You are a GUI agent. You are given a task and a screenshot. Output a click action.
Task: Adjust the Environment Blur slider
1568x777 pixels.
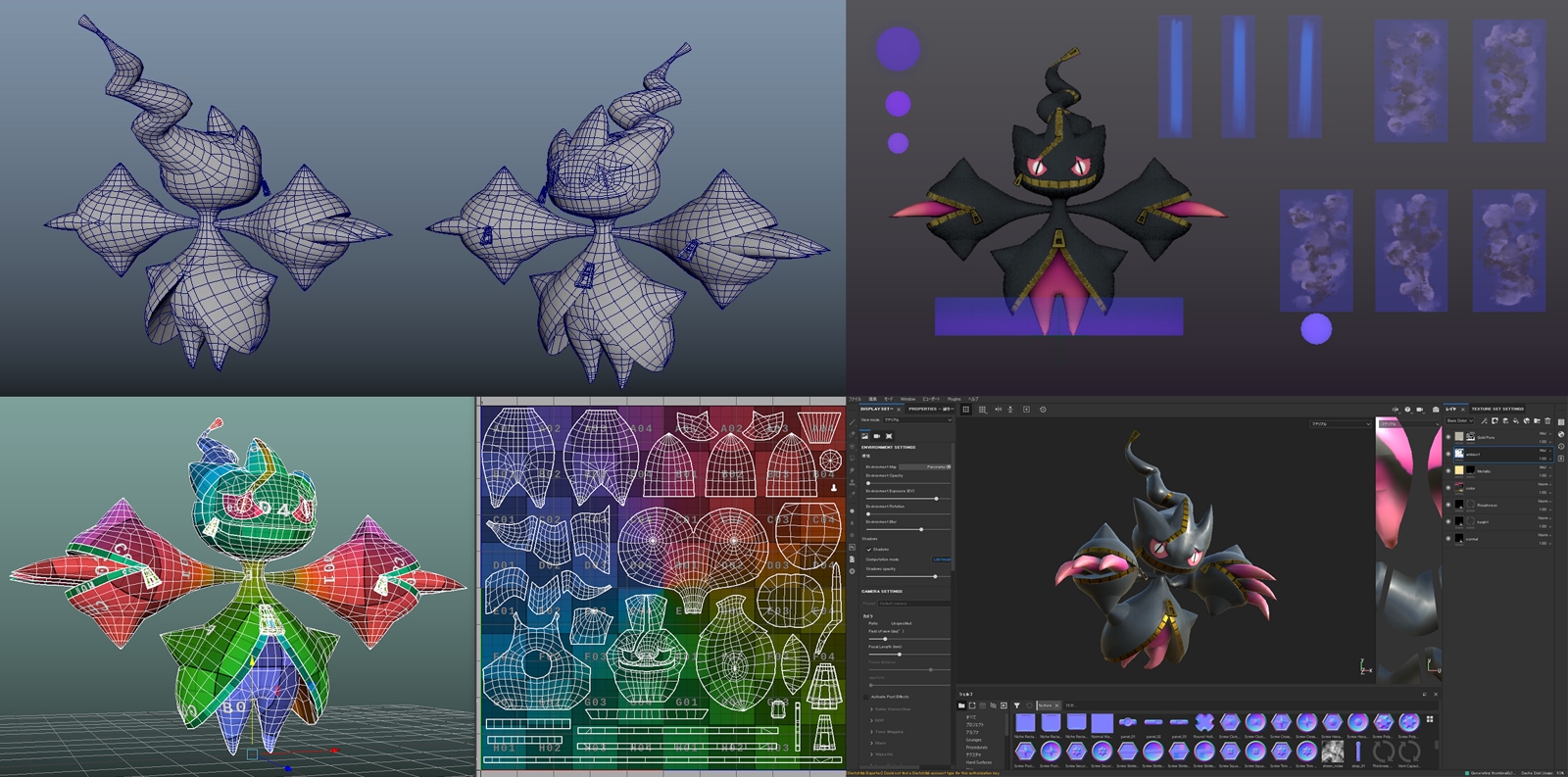[908, 529]
